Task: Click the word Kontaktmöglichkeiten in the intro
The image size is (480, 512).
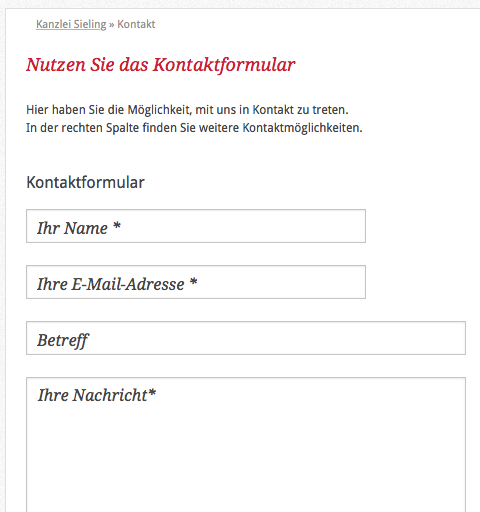Action: (x=302, y=128)
